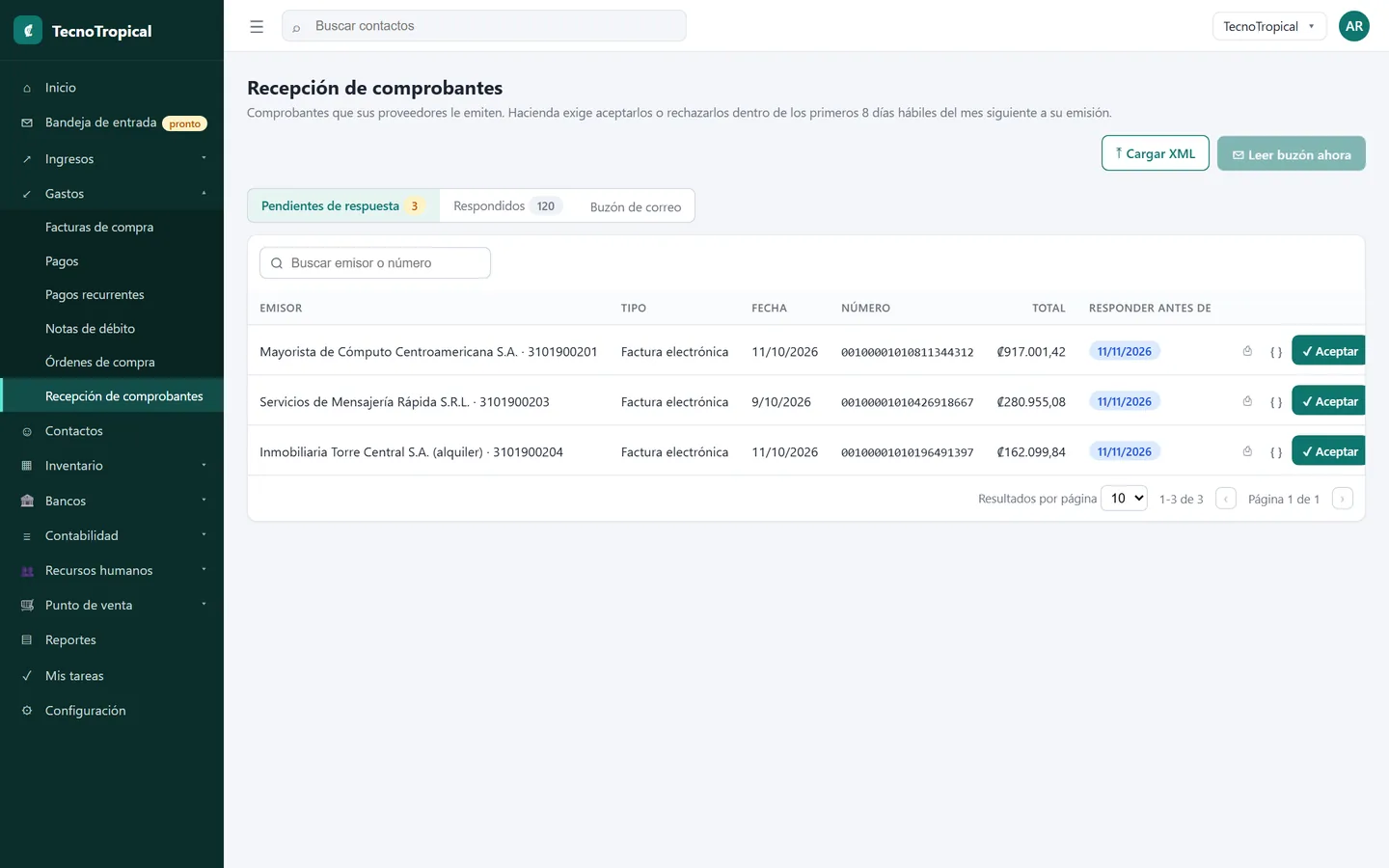
Task: Accept the Servicios de Mensajería Rápida invoice
Action: [x=1328, y=401]
